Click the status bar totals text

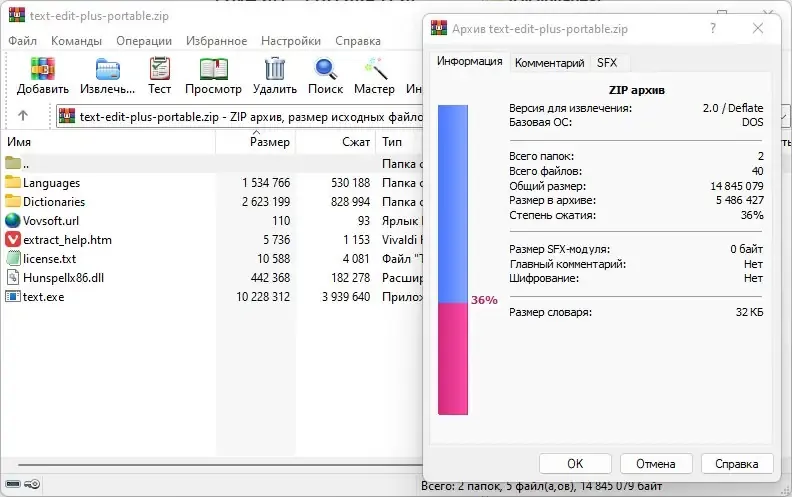541,486
